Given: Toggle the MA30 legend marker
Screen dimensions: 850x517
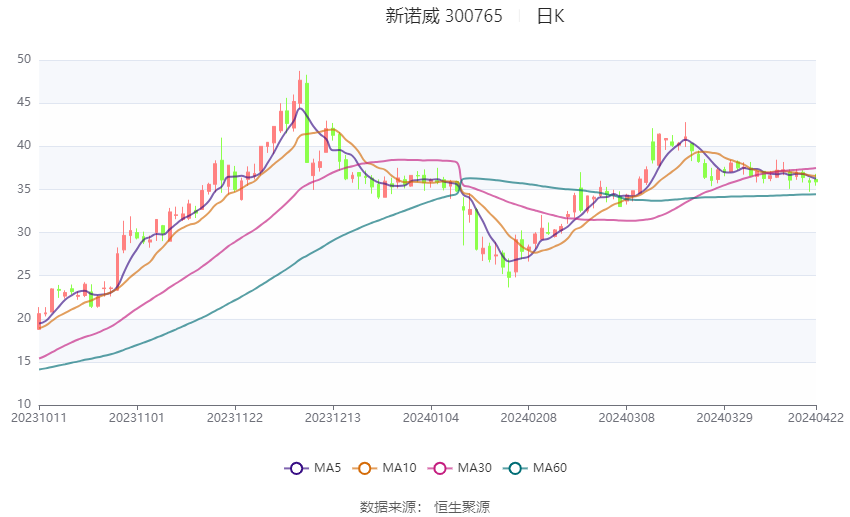Looking at the screenshot, I should coord(440,468).
